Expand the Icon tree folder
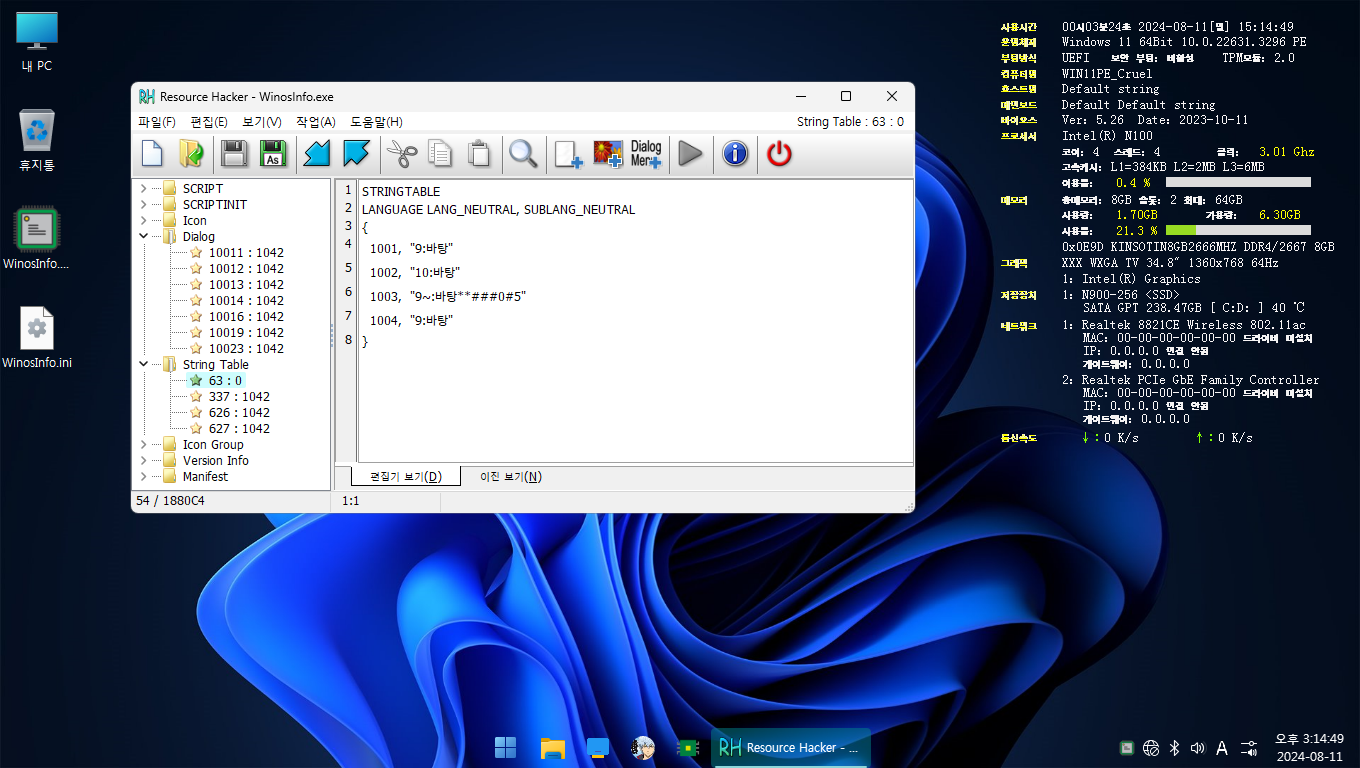Image resolution: width=1360 pixels, height=768 pixels. 144,220
